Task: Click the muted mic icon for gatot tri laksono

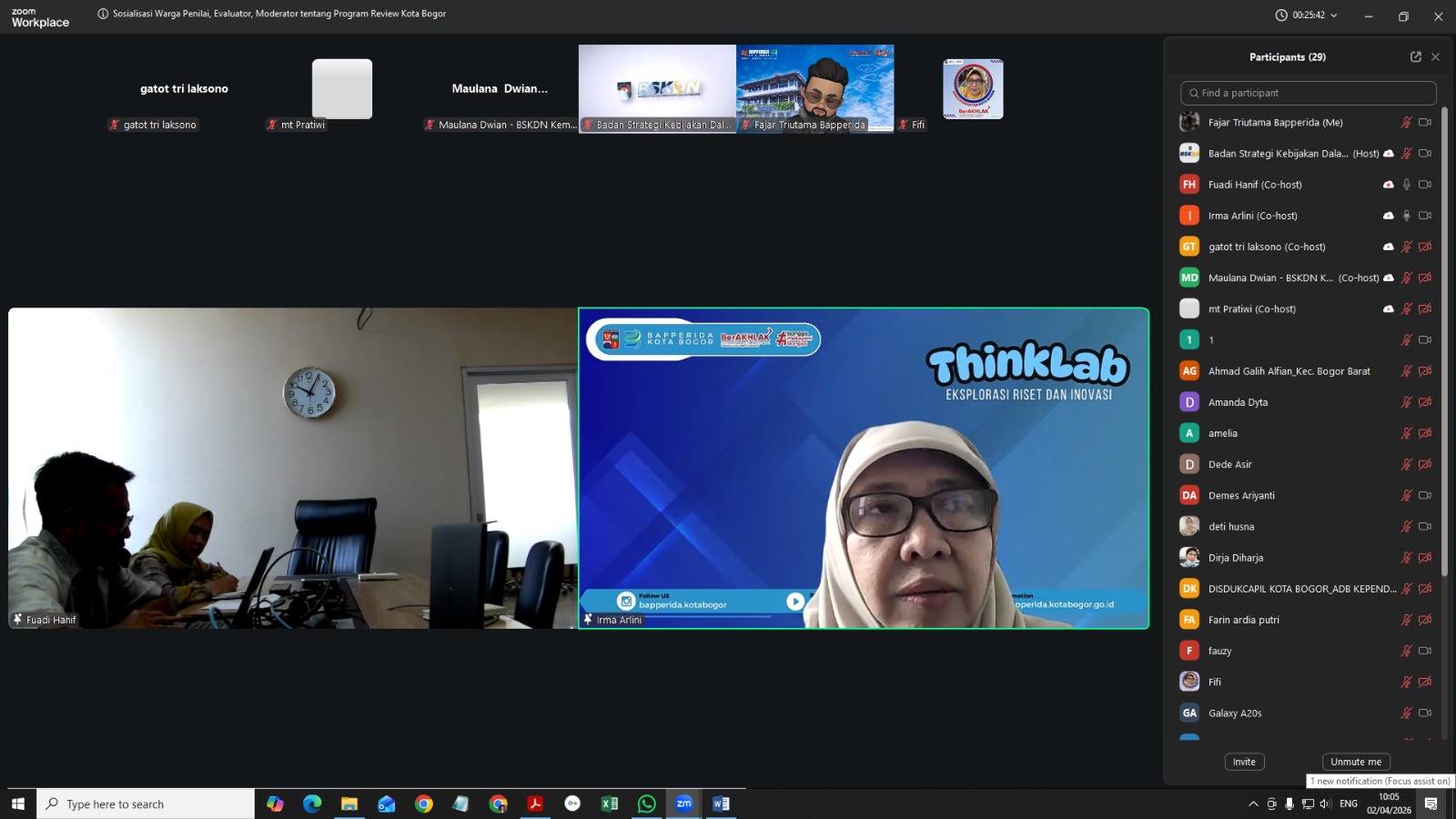Action: [1406, 247]
